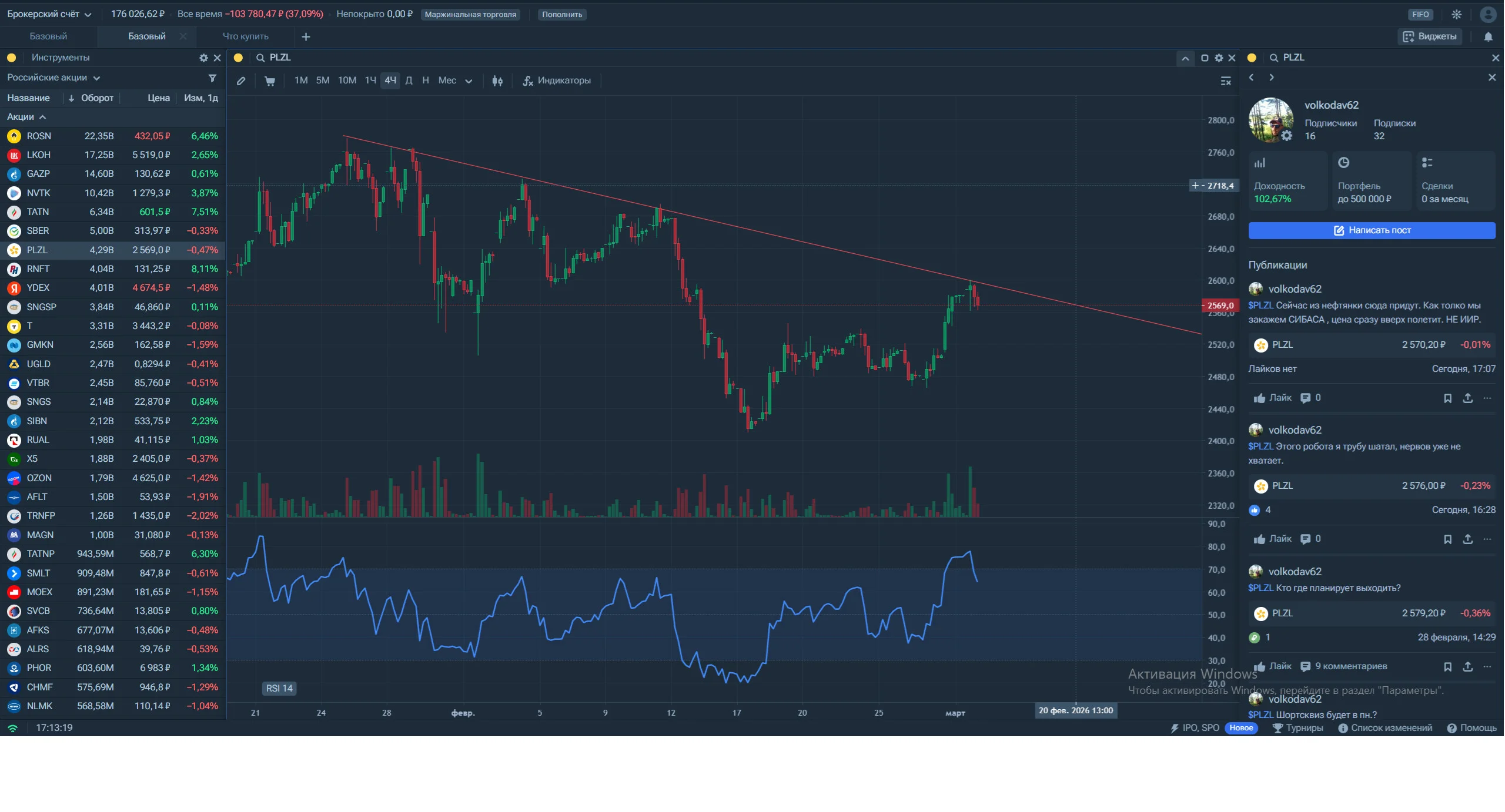
Task: Click the RSI 14 indicator label
Action: click(279, 689)
